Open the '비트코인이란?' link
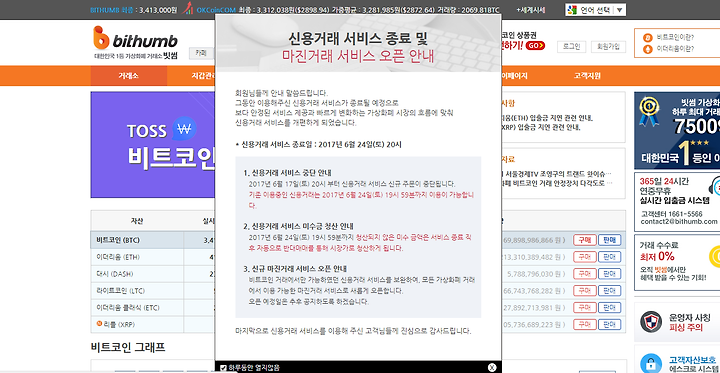The image size is (720, 373). 675,37
